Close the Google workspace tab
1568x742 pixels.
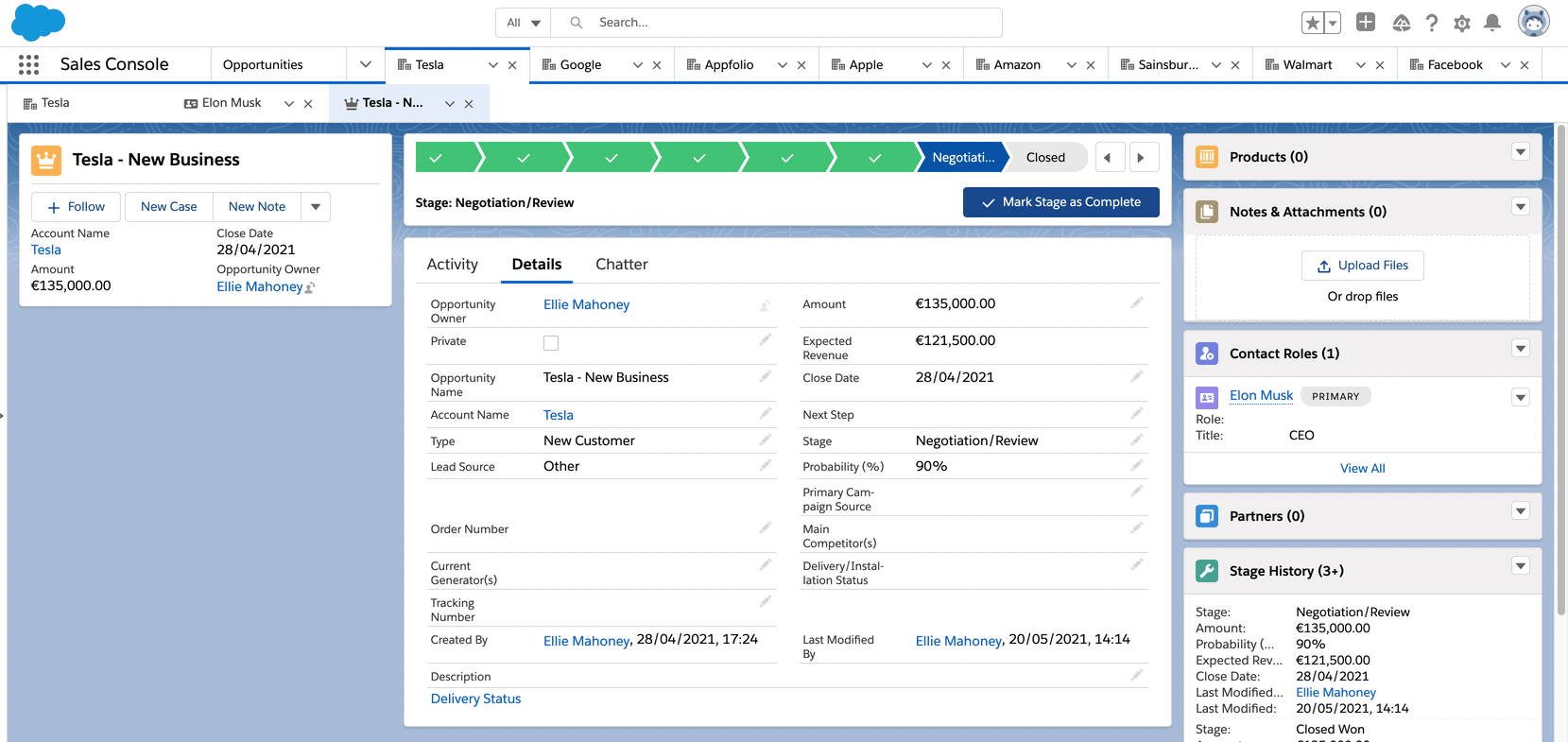click(x=657, y=65)
